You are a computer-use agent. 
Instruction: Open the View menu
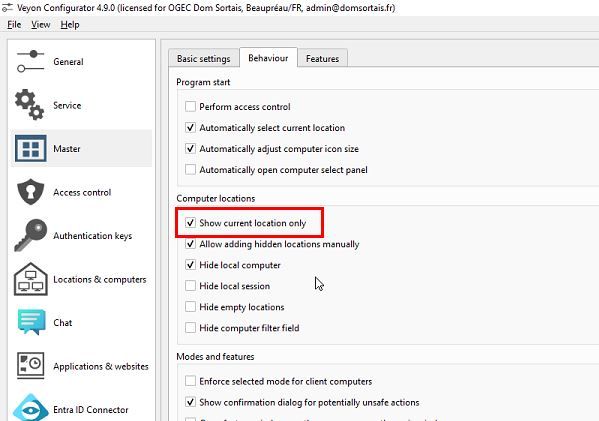click(x=40, y=25)
